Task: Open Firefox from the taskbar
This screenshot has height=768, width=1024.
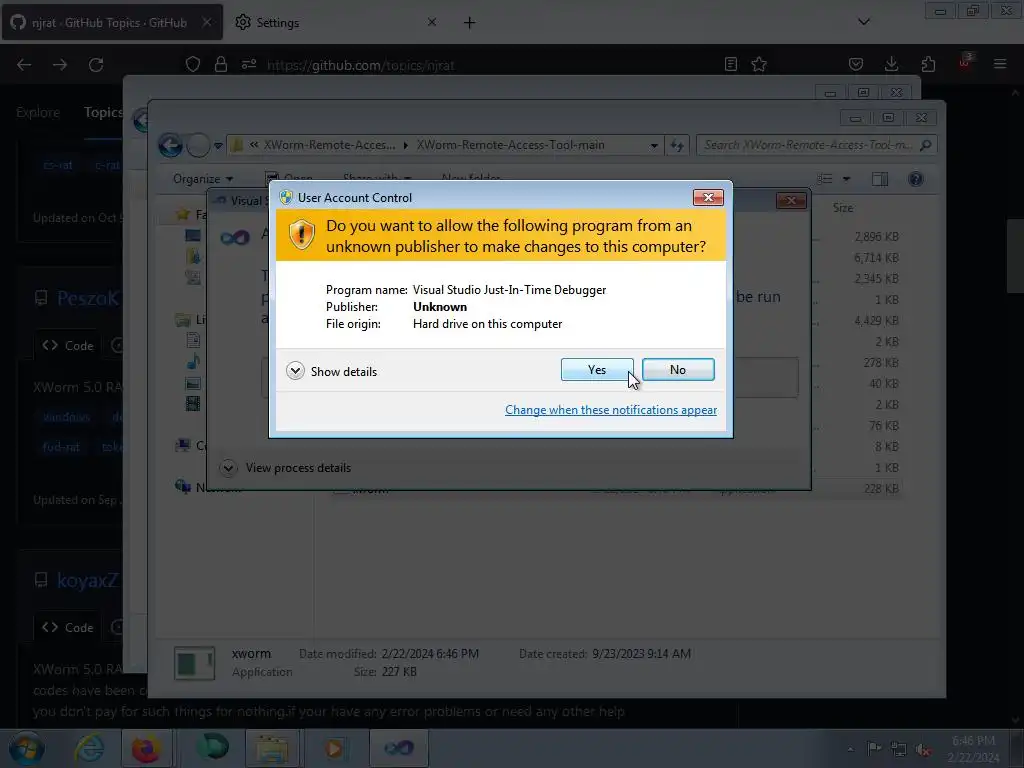Action: (x=146, y=748)
